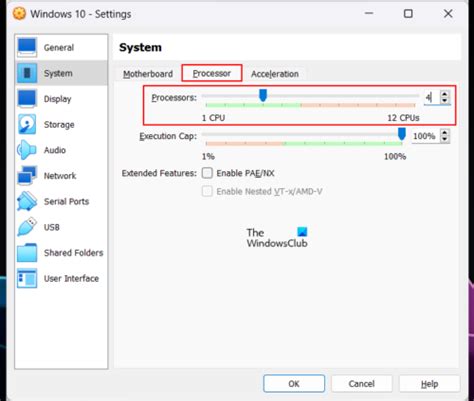Click the "Display" label in sidebar

pyautogui.click(x=58, y=99)
